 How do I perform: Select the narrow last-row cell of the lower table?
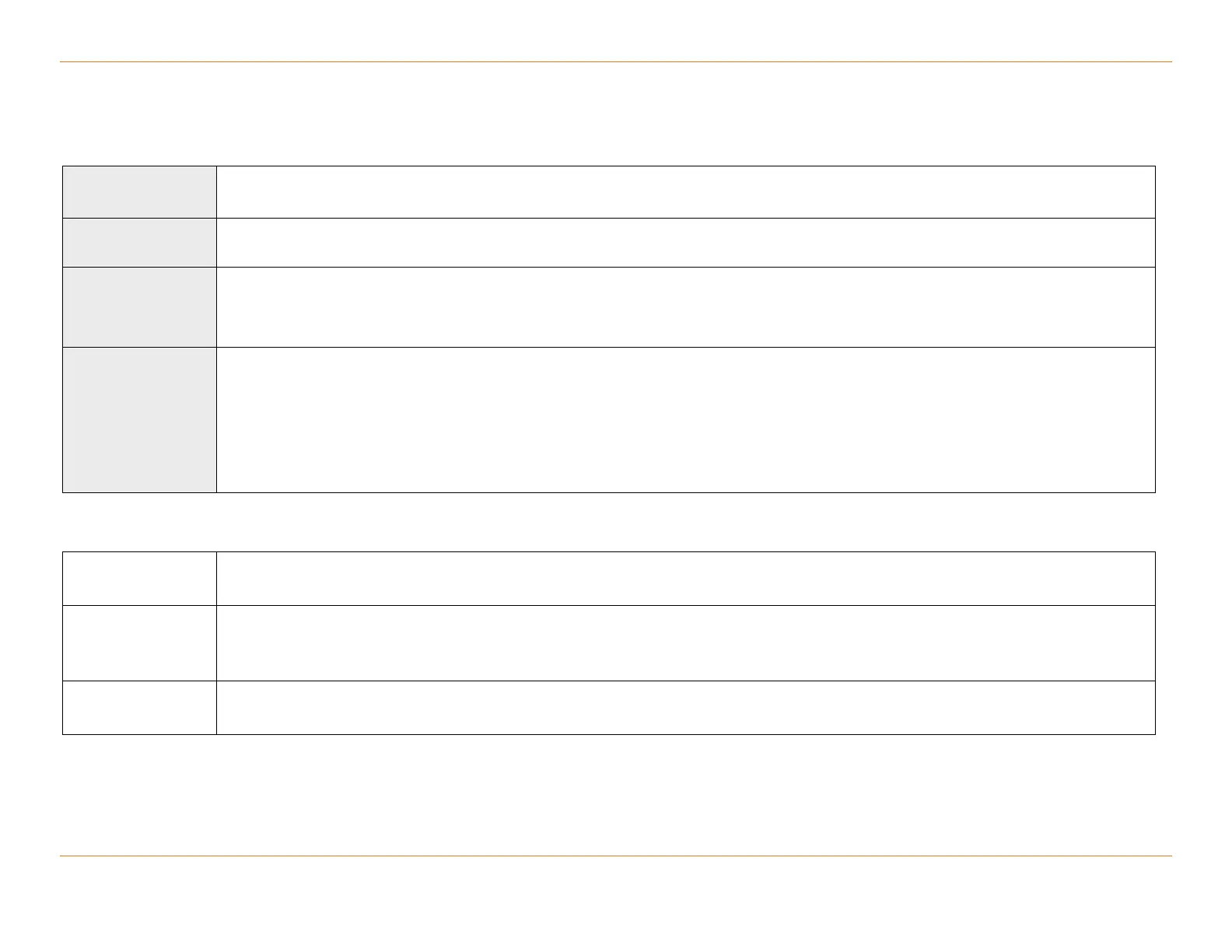coord(139,708)
